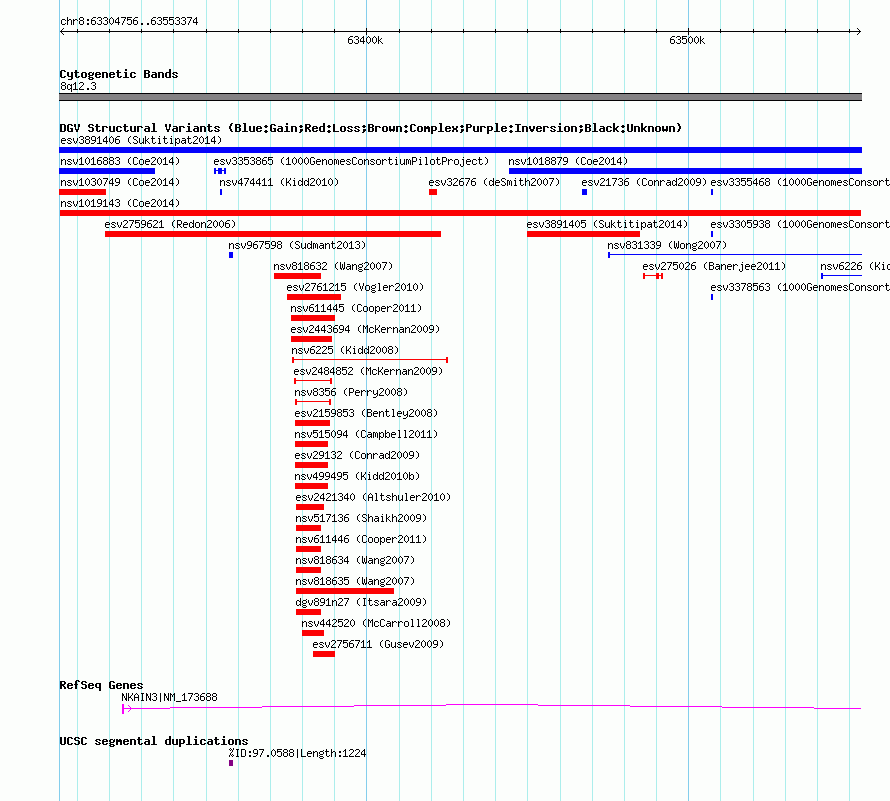This screenshot has width=890, height=801.
Task: Select nsv818632 (Wang2007) variant label
Action: click(x=333, y=266)
